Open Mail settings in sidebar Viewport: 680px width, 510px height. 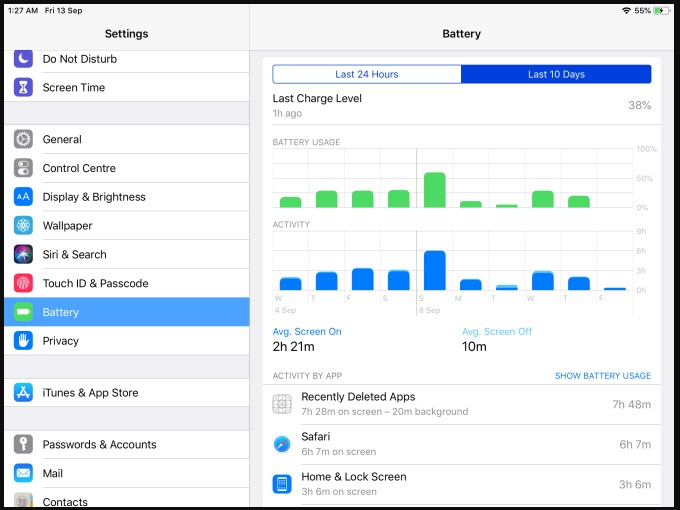click(x=52, y=473)
